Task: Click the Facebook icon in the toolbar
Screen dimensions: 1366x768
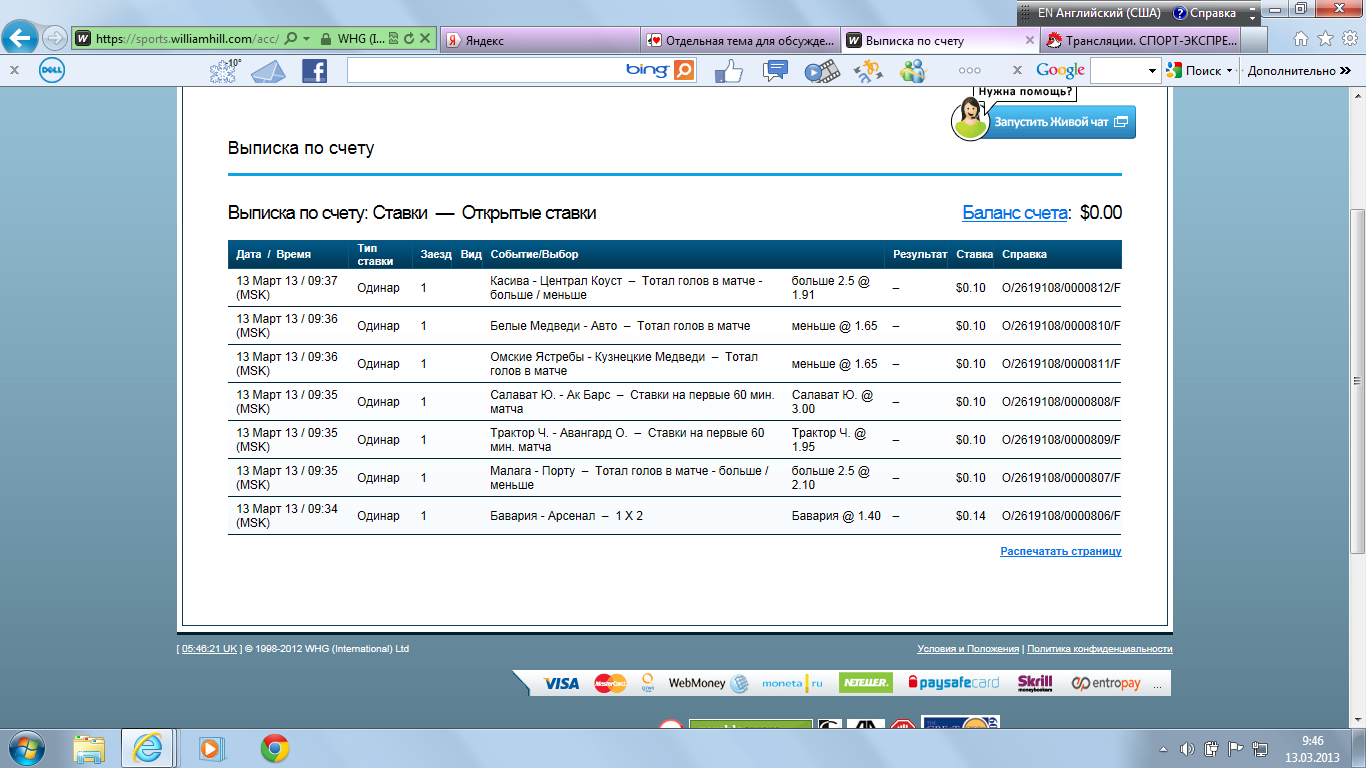Action: 314,70
